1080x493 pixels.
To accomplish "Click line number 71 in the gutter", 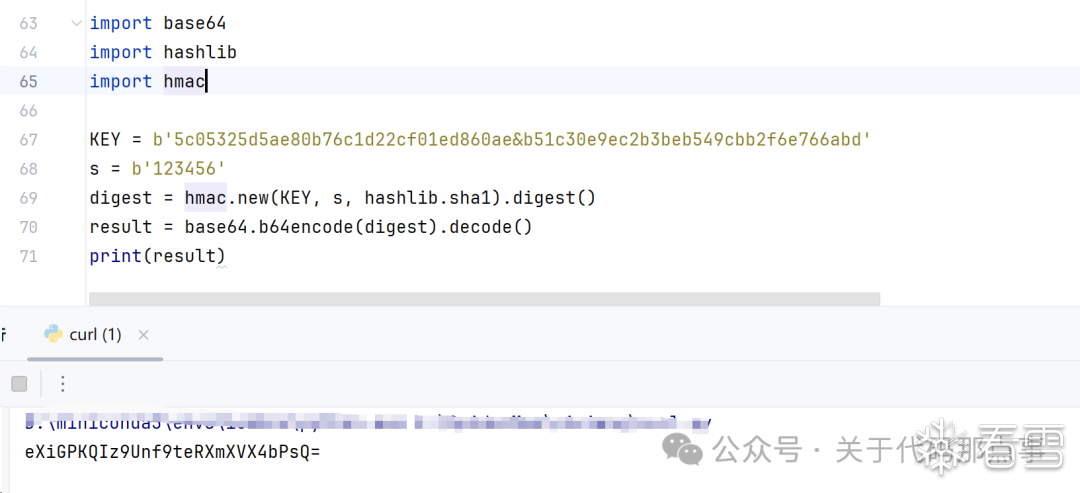I will (28, 256).
